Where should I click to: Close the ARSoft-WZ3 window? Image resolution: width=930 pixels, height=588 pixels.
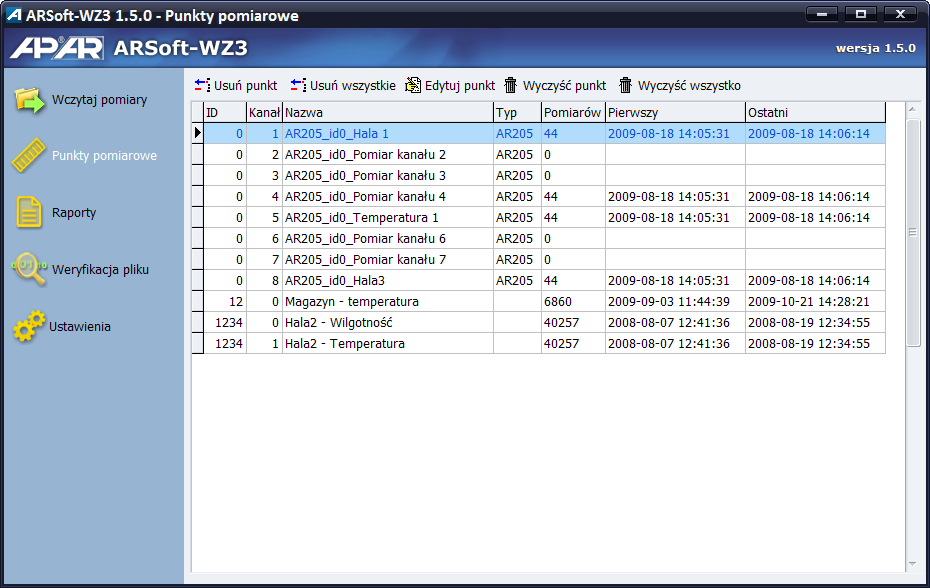click(900, 14)
